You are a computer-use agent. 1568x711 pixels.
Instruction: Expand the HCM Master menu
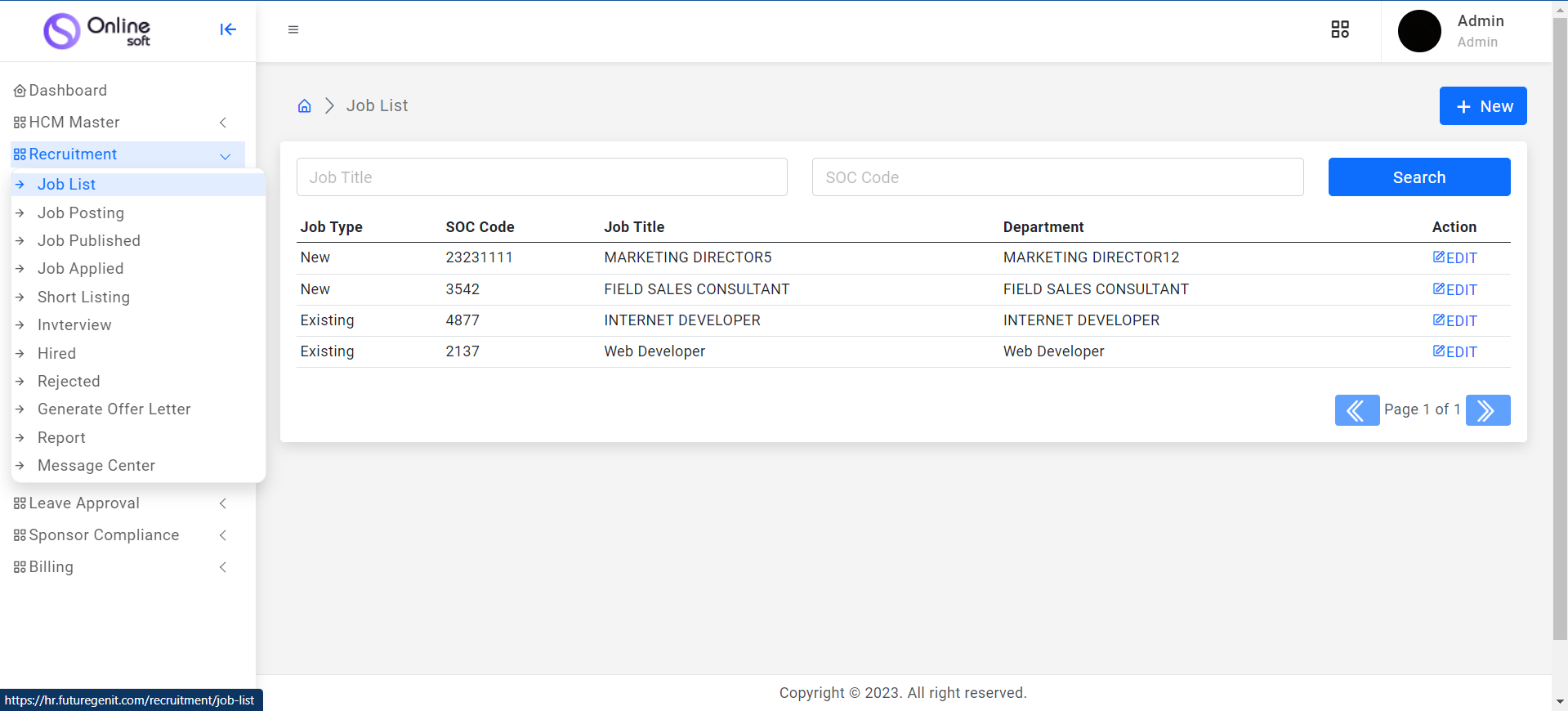pyautogui.click(x=123, y=123)
